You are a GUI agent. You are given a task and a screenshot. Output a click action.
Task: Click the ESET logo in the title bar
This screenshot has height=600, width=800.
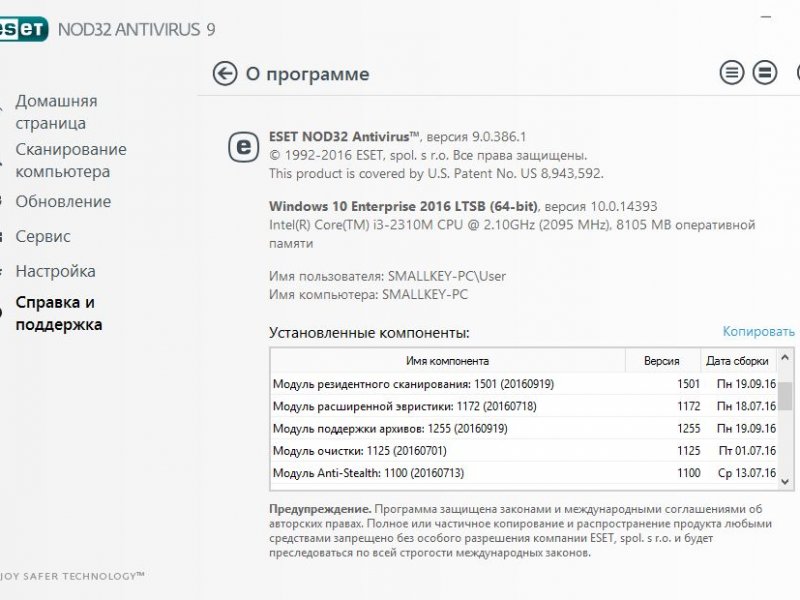click(24, 29)
